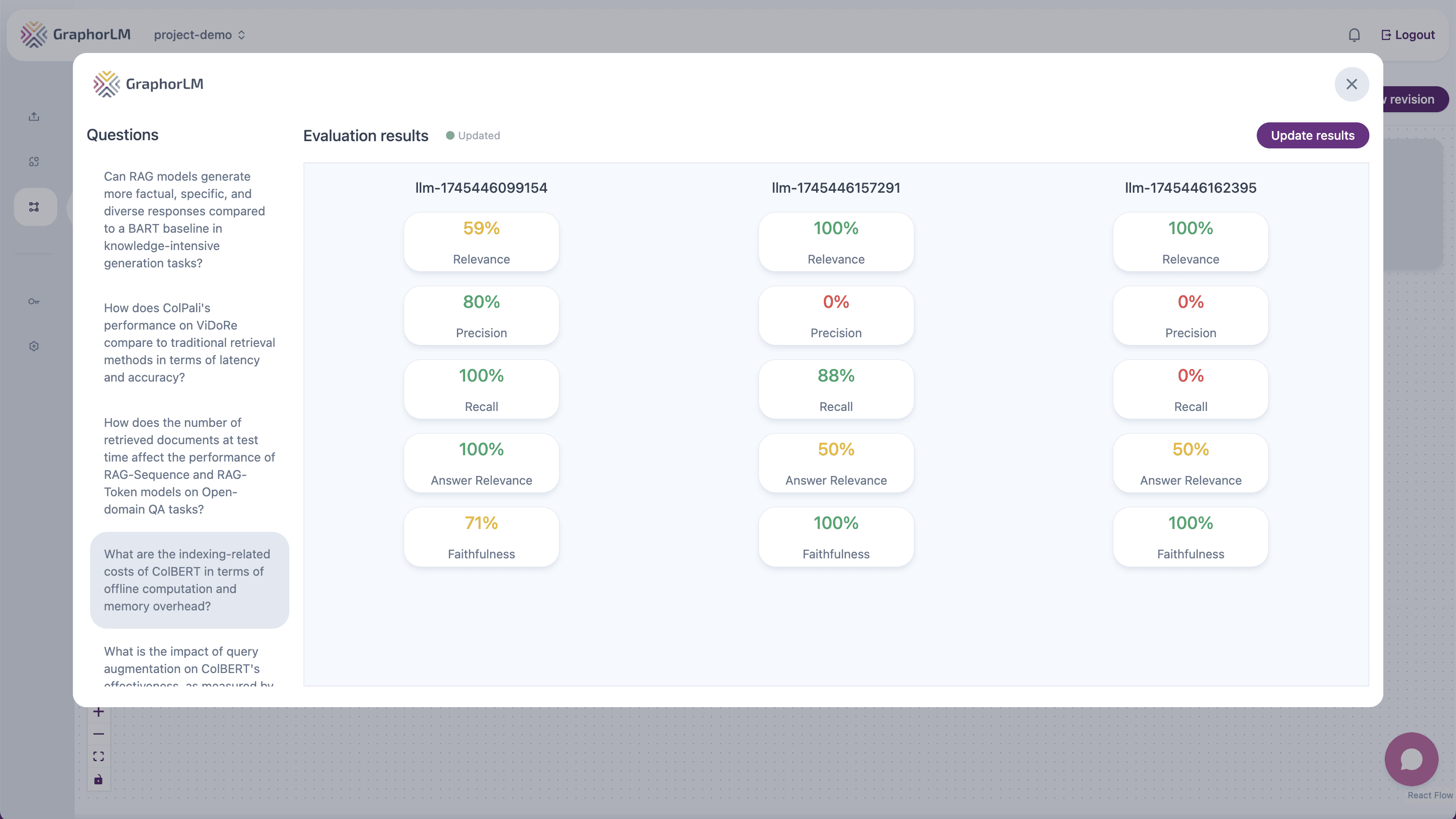Click 100% Faithfulness under llm-1745446157291
The width and height of the screenshot is (1456, 819).
tap(835, 537)
